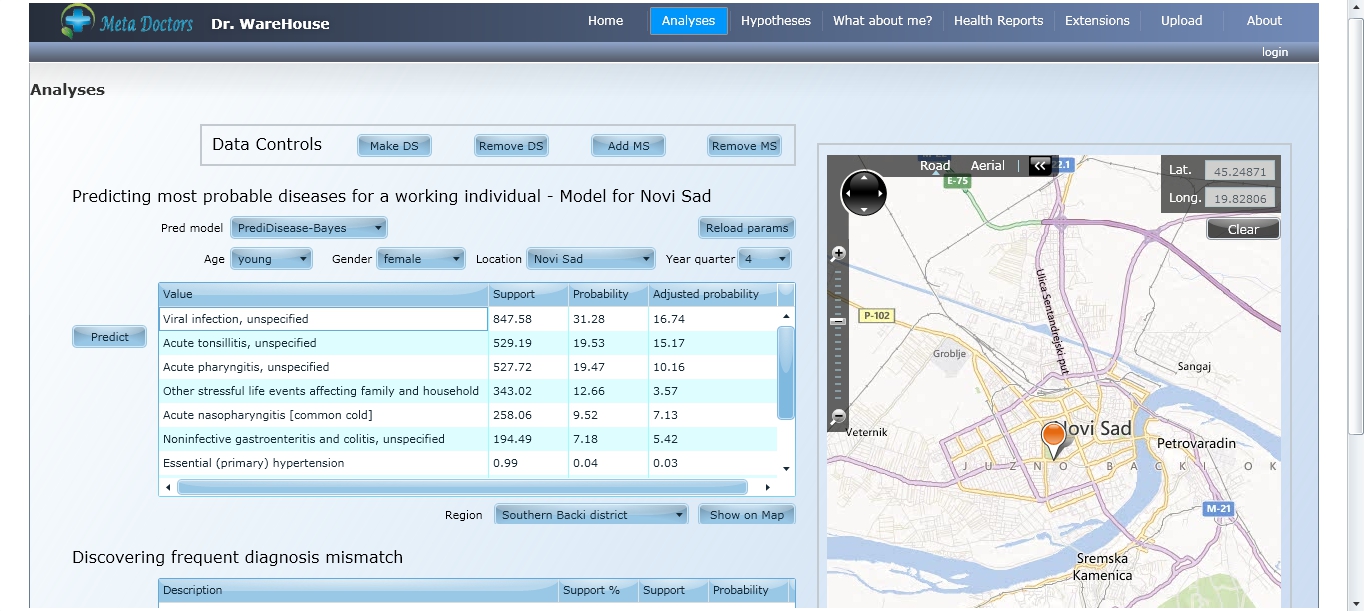This screenshot has height=611, width=1364.
Task: Click the login link
Action: click(x=1274, y=52)
